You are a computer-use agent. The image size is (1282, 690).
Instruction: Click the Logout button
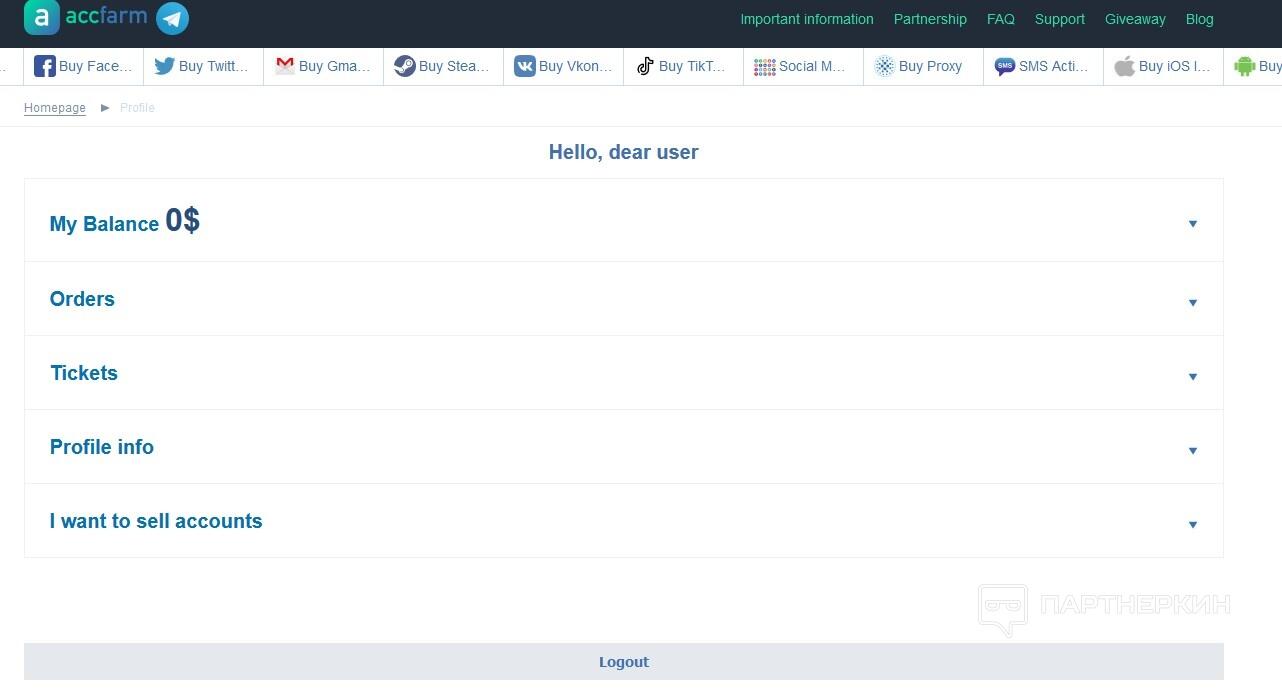(x=624, y=662)
